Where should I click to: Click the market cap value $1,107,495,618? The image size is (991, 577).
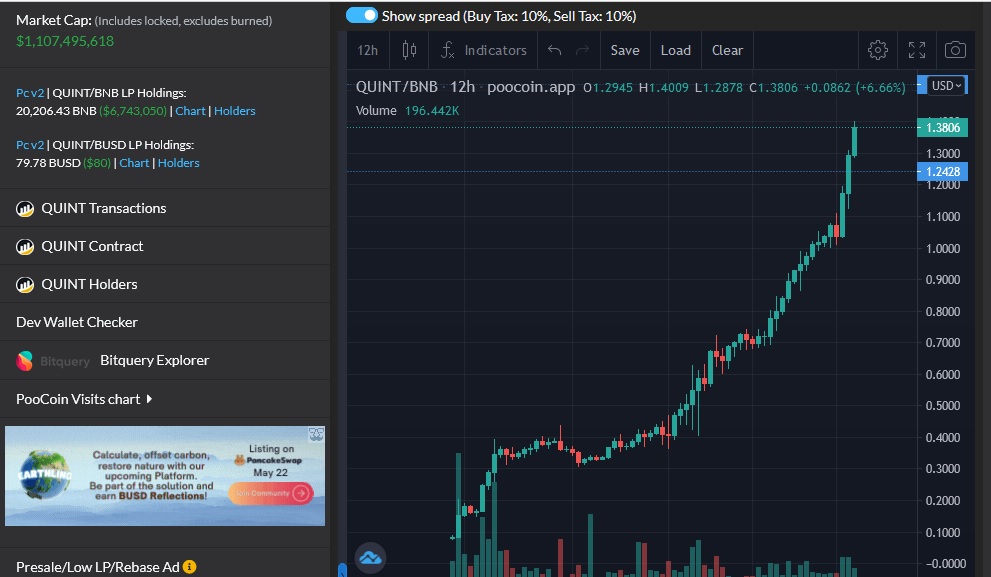point(65,41)
